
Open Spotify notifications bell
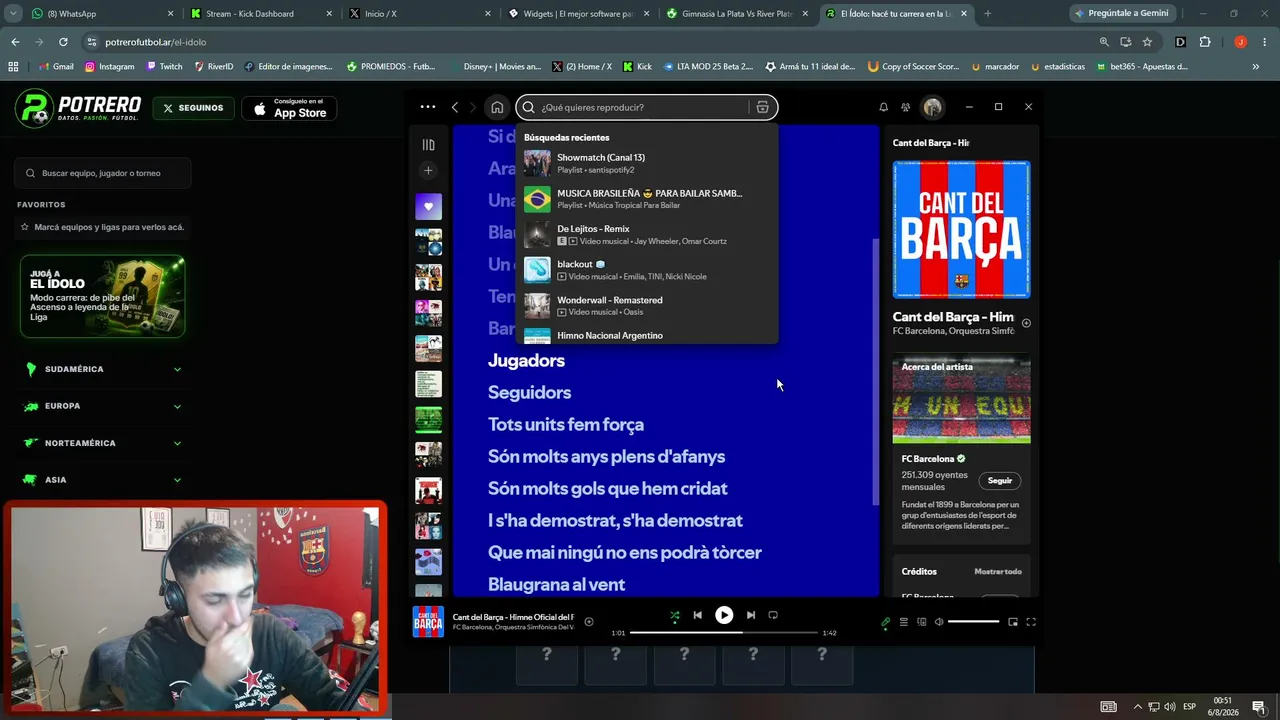pos(884,107)
